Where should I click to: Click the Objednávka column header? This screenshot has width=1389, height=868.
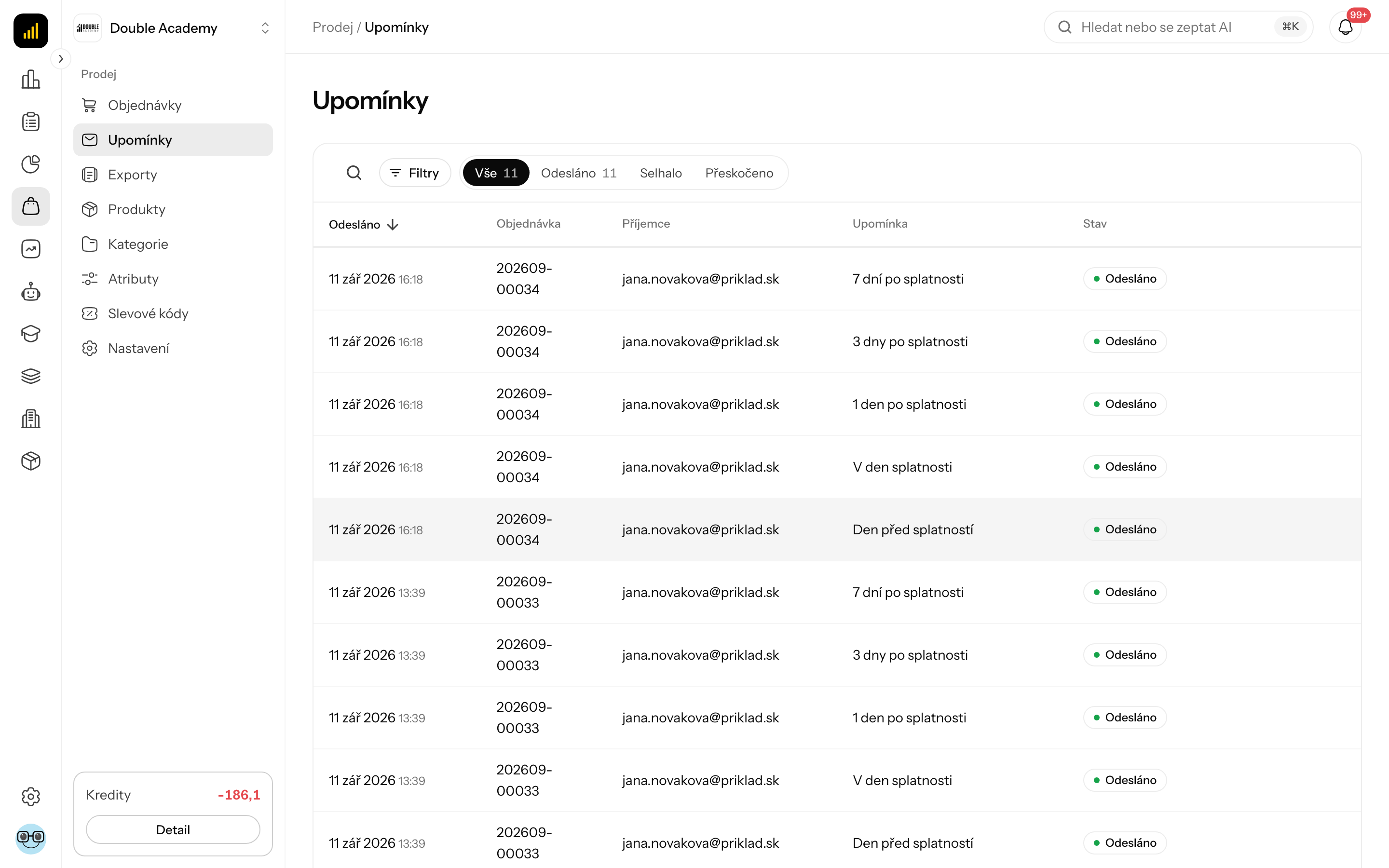pyautogui.click(x=528, y=224)
